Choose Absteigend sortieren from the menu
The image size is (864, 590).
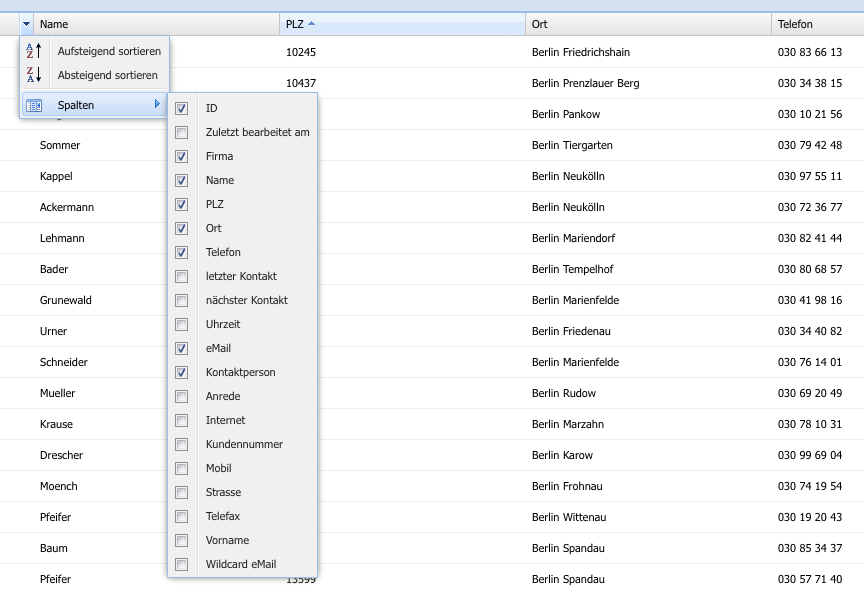coord(108,75)
